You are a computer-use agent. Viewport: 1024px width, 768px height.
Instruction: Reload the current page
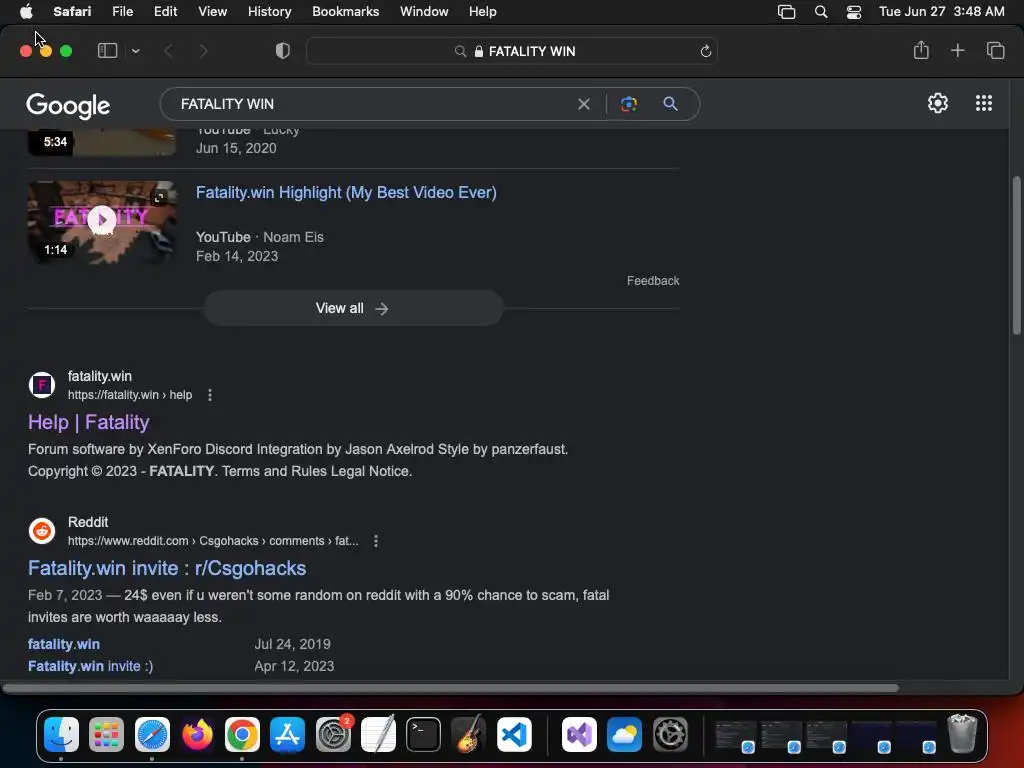pyautogui.click(x=705, y=51)
